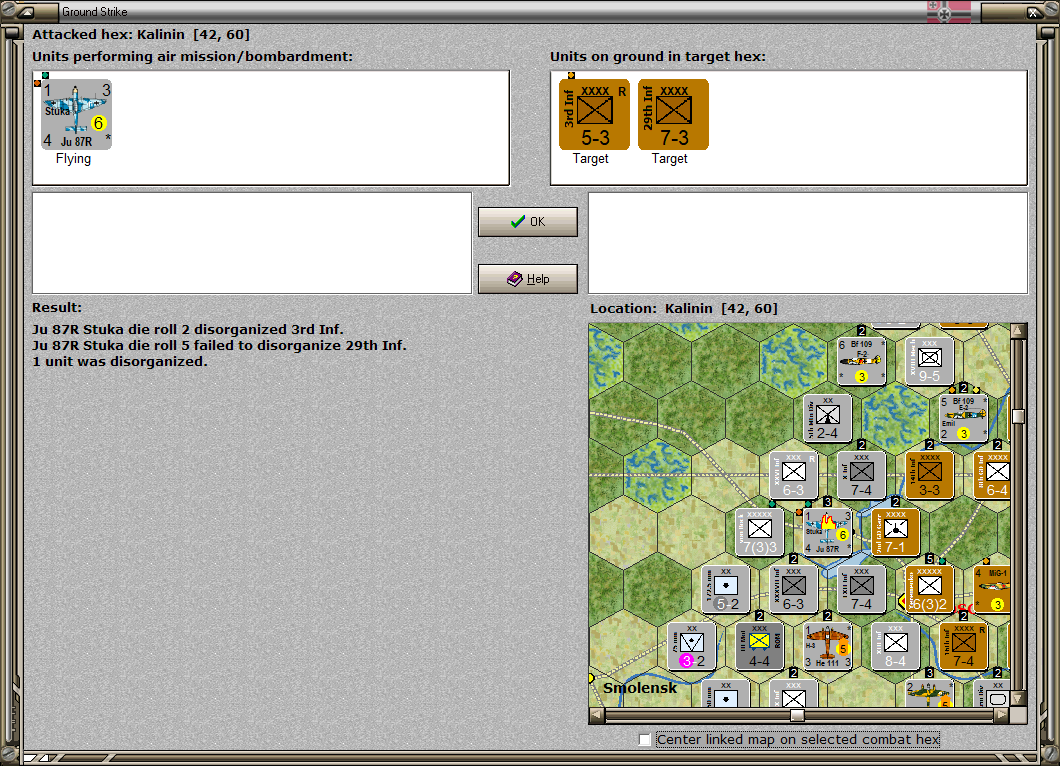1060x766 pixels.
Task: Click the X Inf 7-4 counter on map
Action: tap(861, 475)
